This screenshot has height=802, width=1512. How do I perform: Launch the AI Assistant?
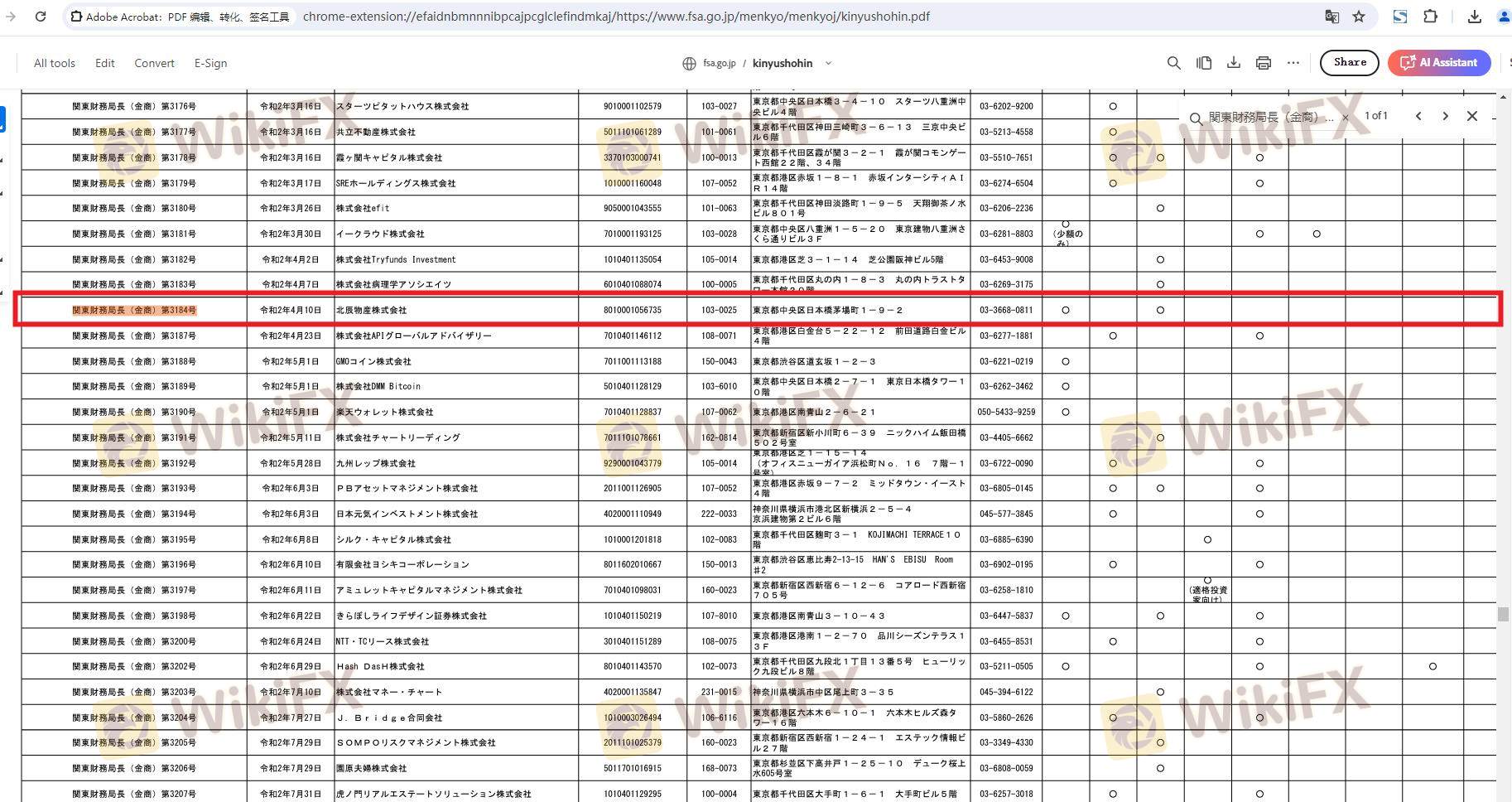click(x=1439, y=63)
